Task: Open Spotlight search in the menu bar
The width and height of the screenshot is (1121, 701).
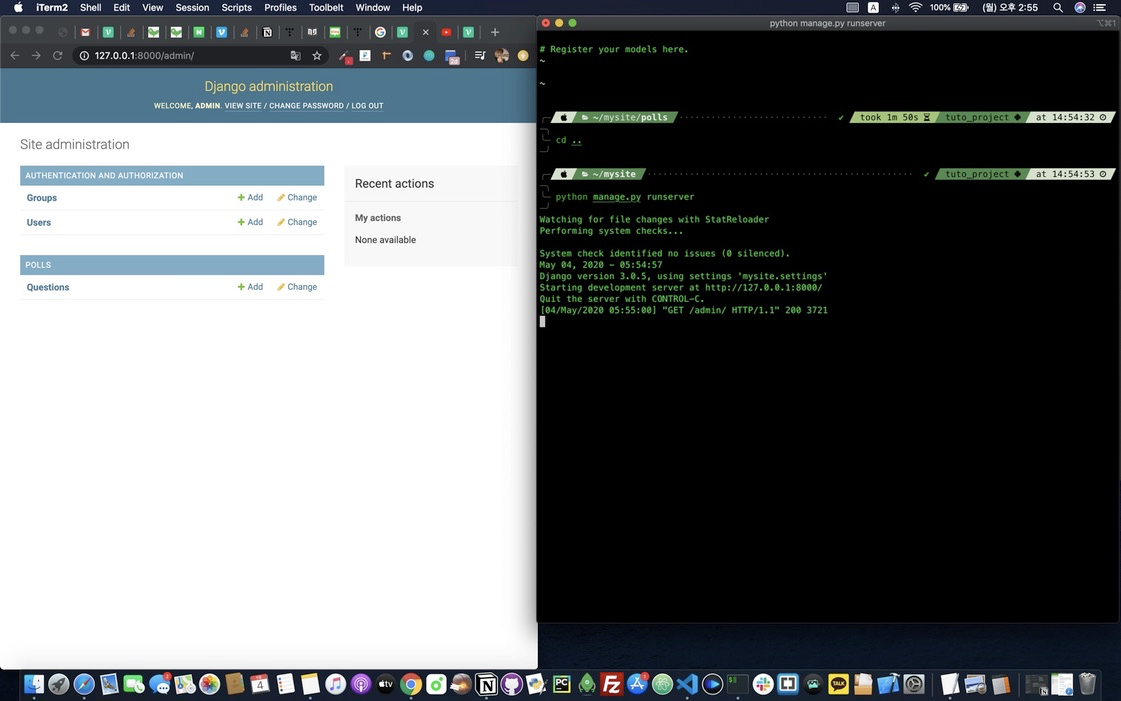Action: pos(1057,7)
